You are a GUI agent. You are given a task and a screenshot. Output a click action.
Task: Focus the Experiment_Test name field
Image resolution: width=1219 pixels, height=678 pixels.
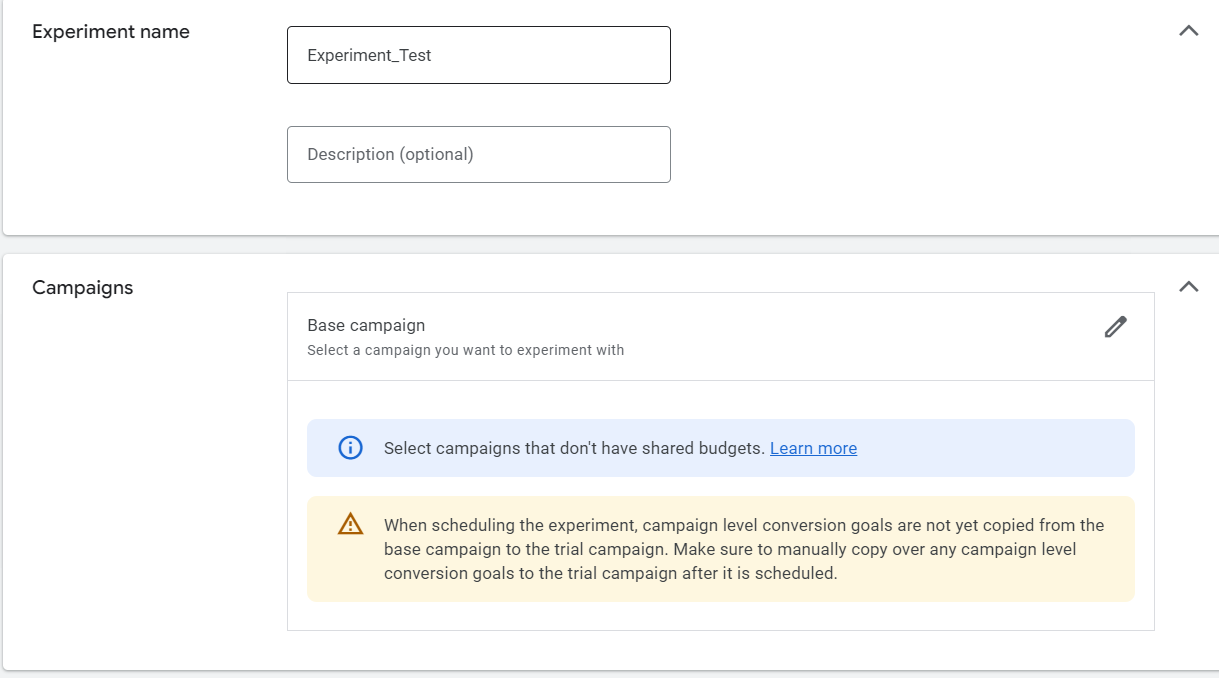pos(478,55)
